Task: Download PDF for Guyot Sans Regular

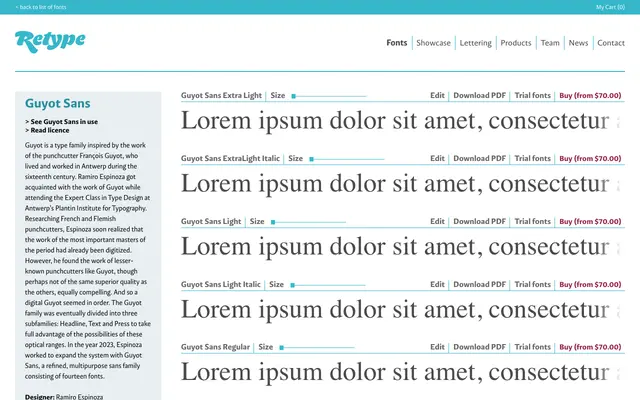Action: (480, 347)
